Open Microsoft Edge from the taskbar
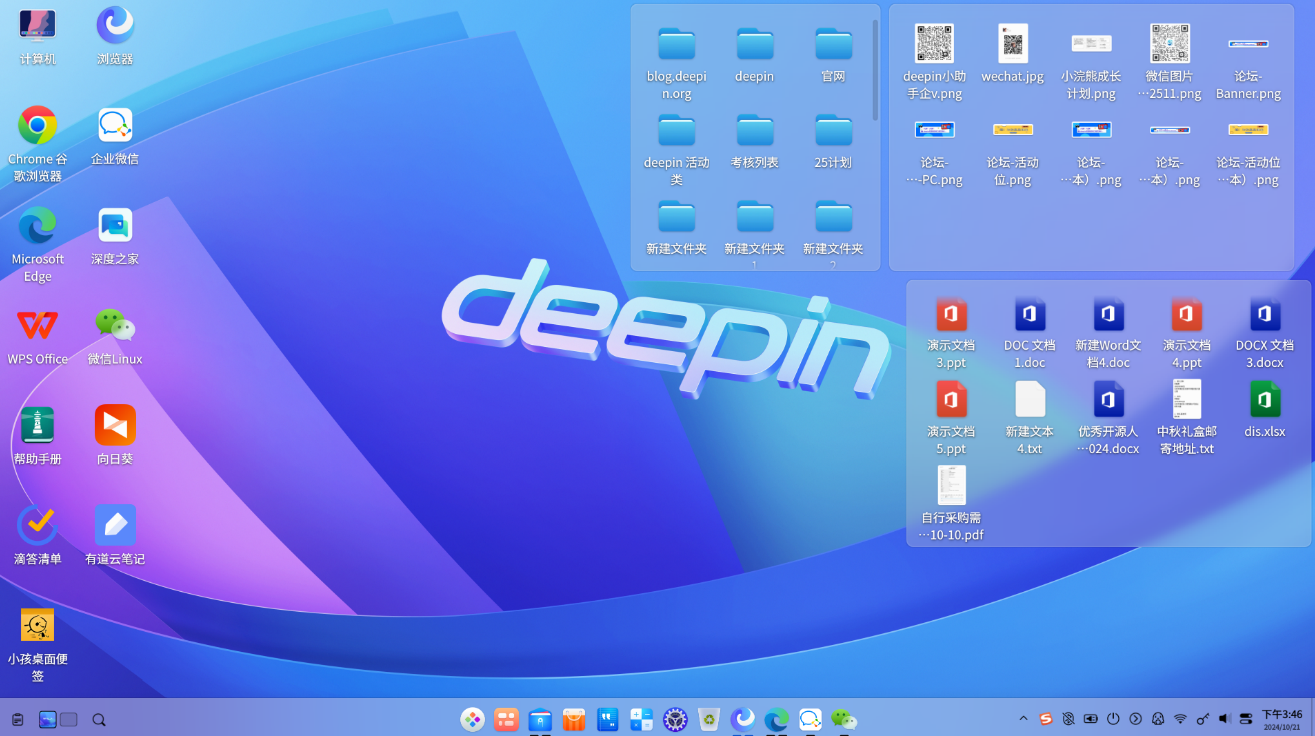This screenshot has width=1315, height=736. (x=777, y=719)
